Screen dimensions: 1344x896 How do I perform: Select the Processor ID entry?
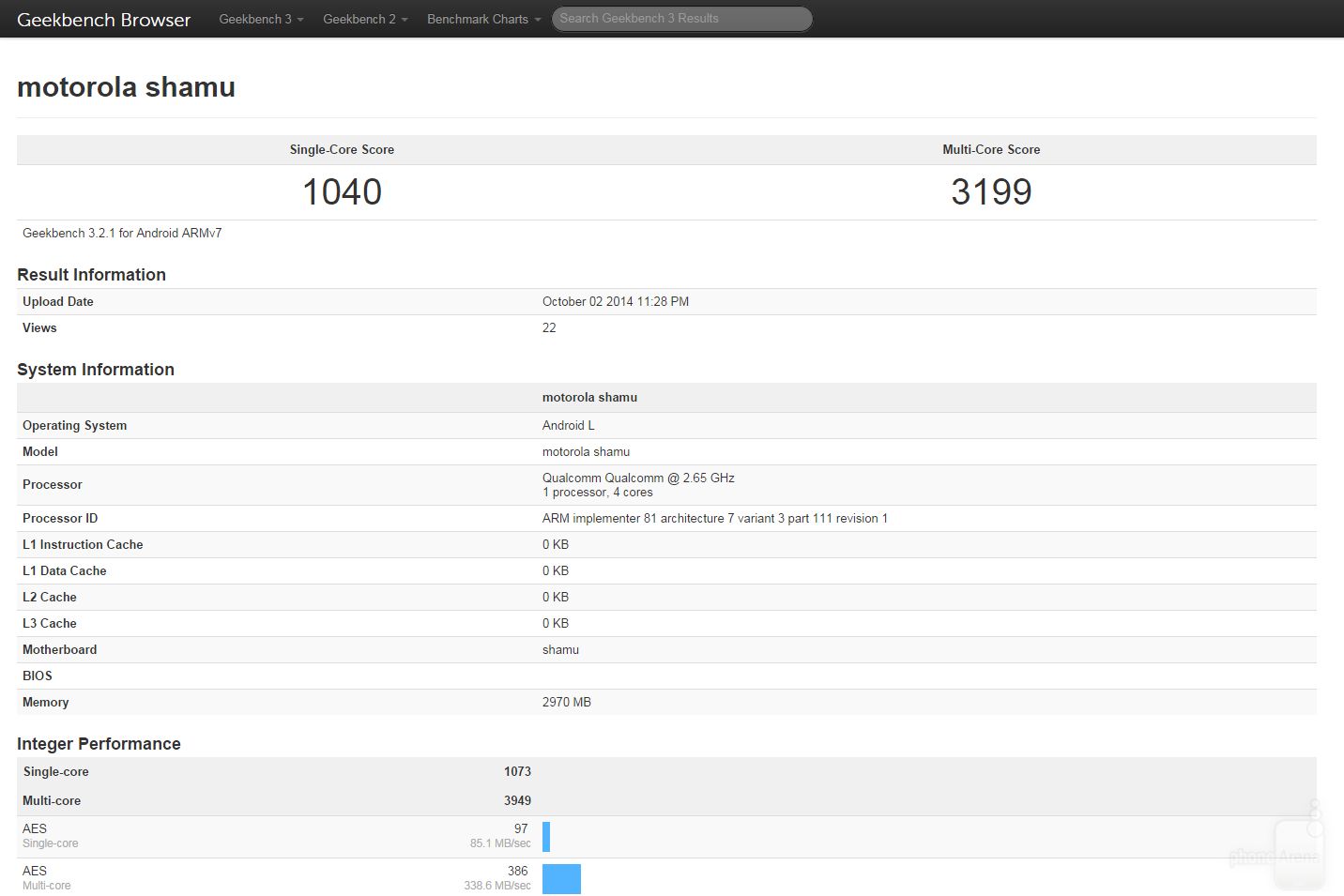tap(715, 518)
